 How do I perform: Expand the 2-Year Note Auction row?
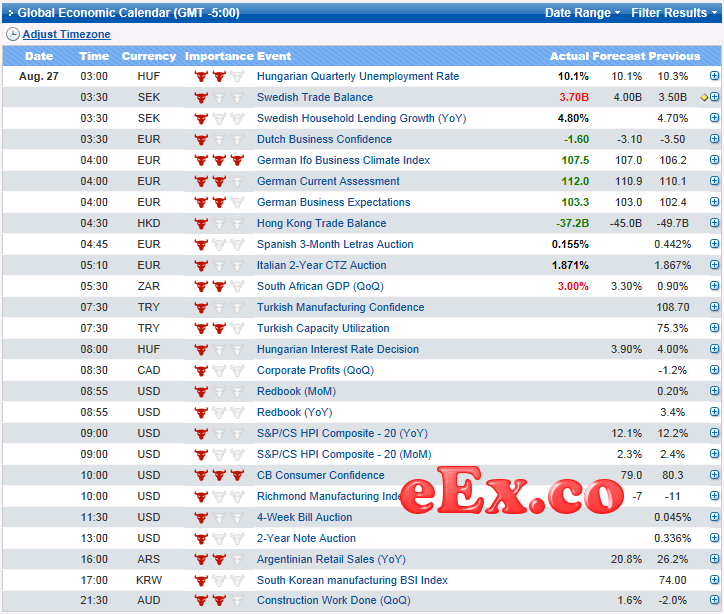[714, 538]
